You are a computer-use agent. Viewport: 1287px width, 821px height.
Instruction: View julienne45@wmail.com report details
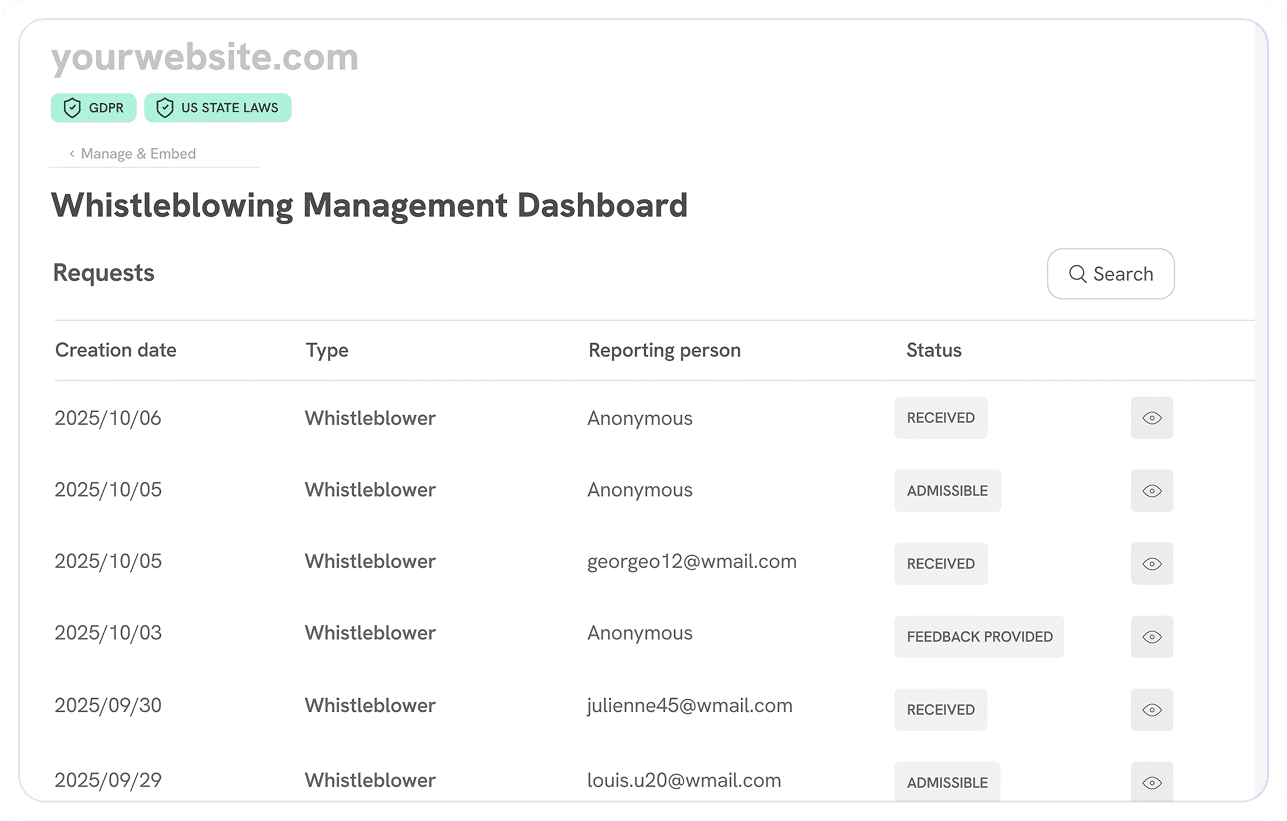pyautogui.click(x=1151, y=710)
